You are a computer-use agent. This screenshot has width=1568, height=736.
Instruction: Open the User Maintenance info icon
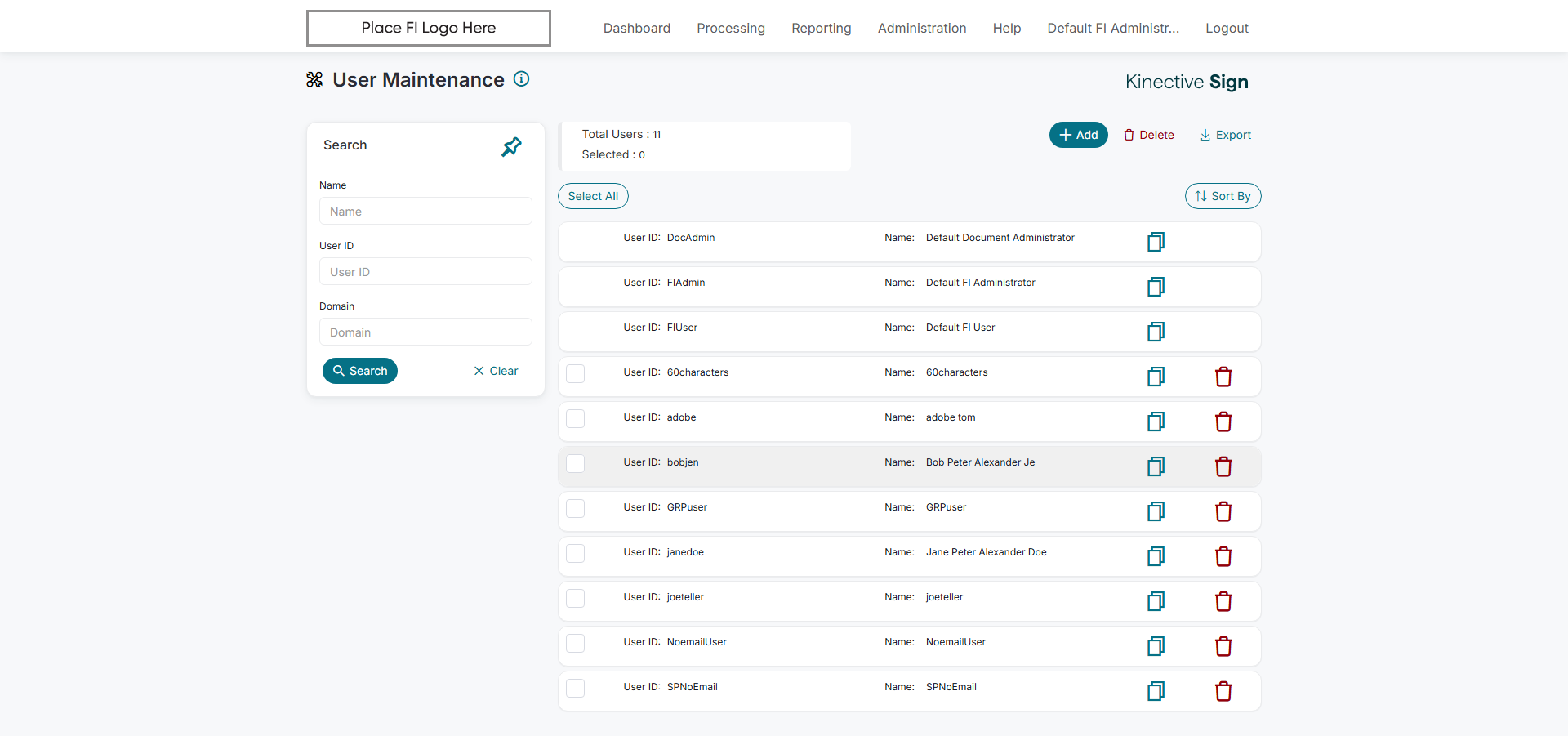click(521, 79)
